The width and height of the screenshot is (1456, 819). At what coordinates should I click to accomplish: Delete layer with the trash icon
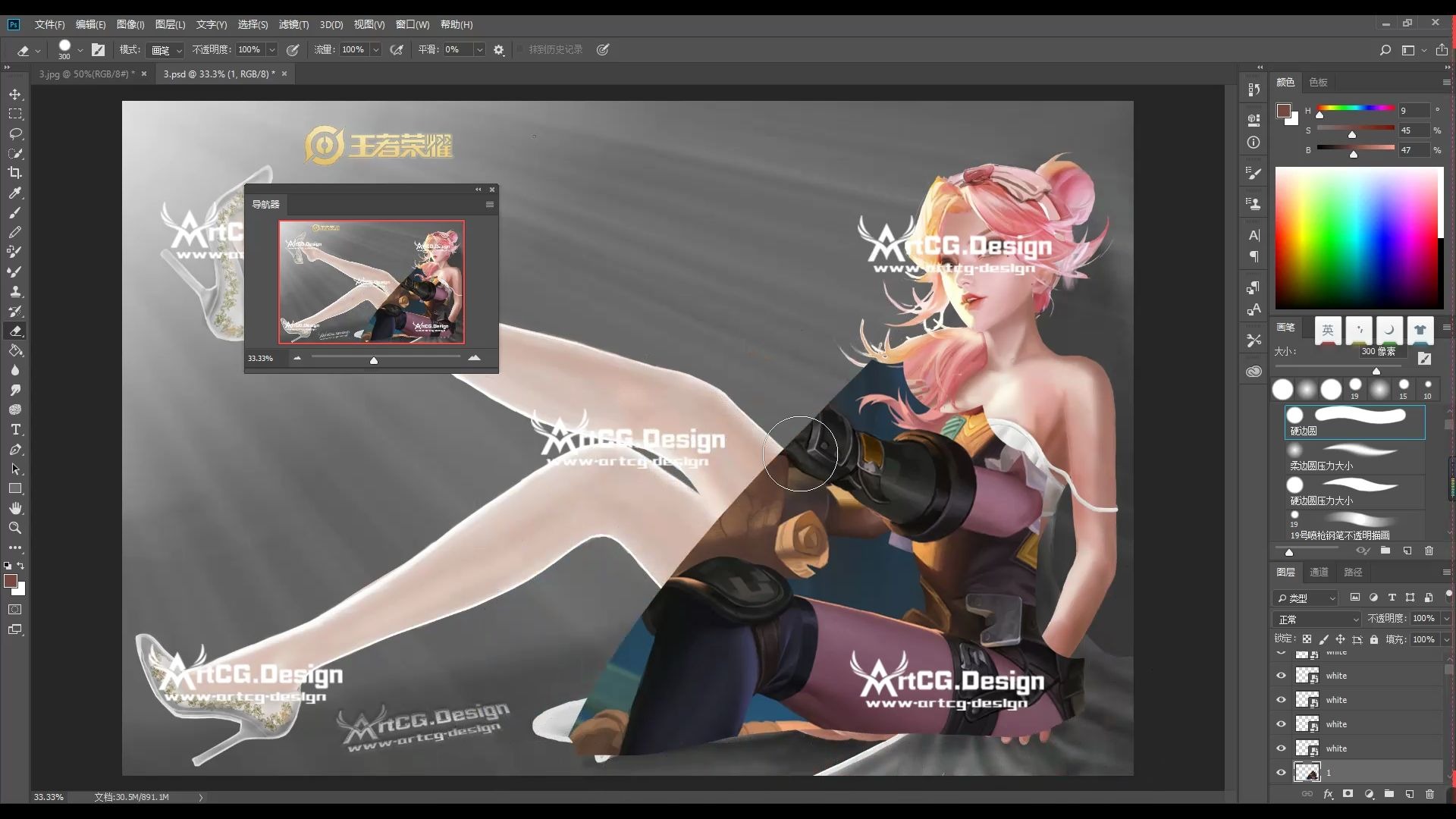pos(1429,794)
